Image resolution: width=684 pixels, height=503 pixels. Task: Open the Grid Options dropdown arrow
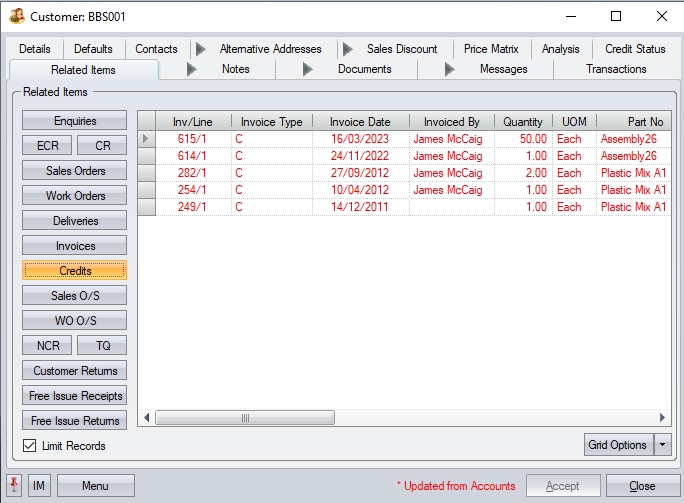point(662,445)
